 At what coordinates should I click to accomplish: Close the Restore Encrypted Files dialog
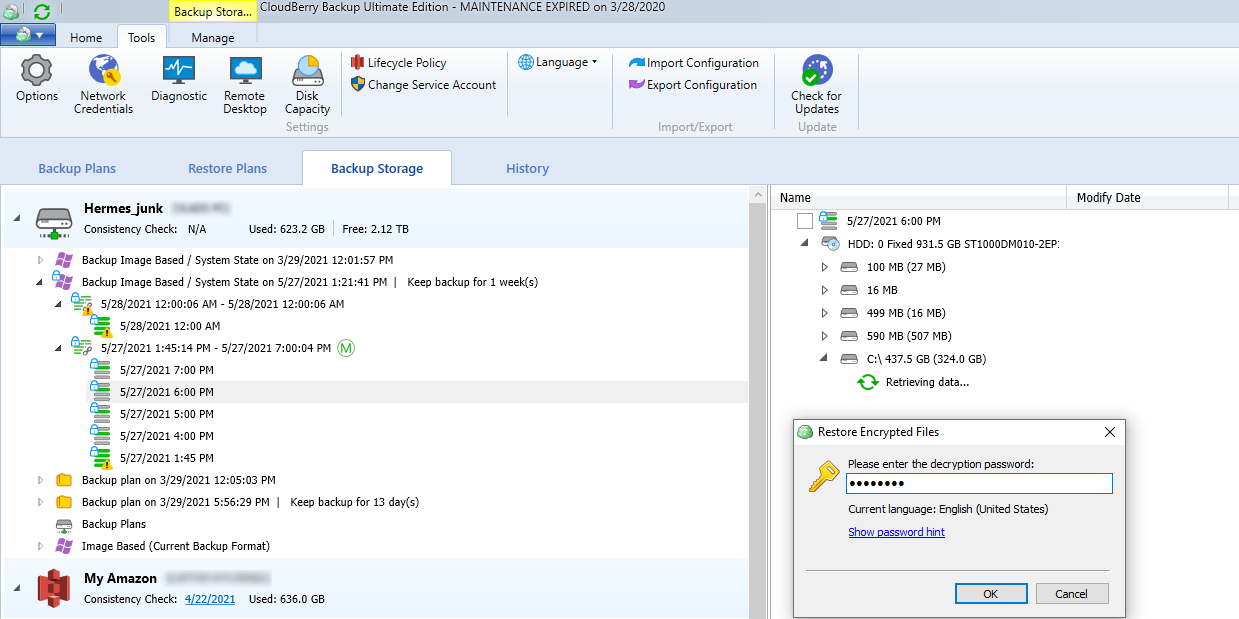click(1109, 432)
